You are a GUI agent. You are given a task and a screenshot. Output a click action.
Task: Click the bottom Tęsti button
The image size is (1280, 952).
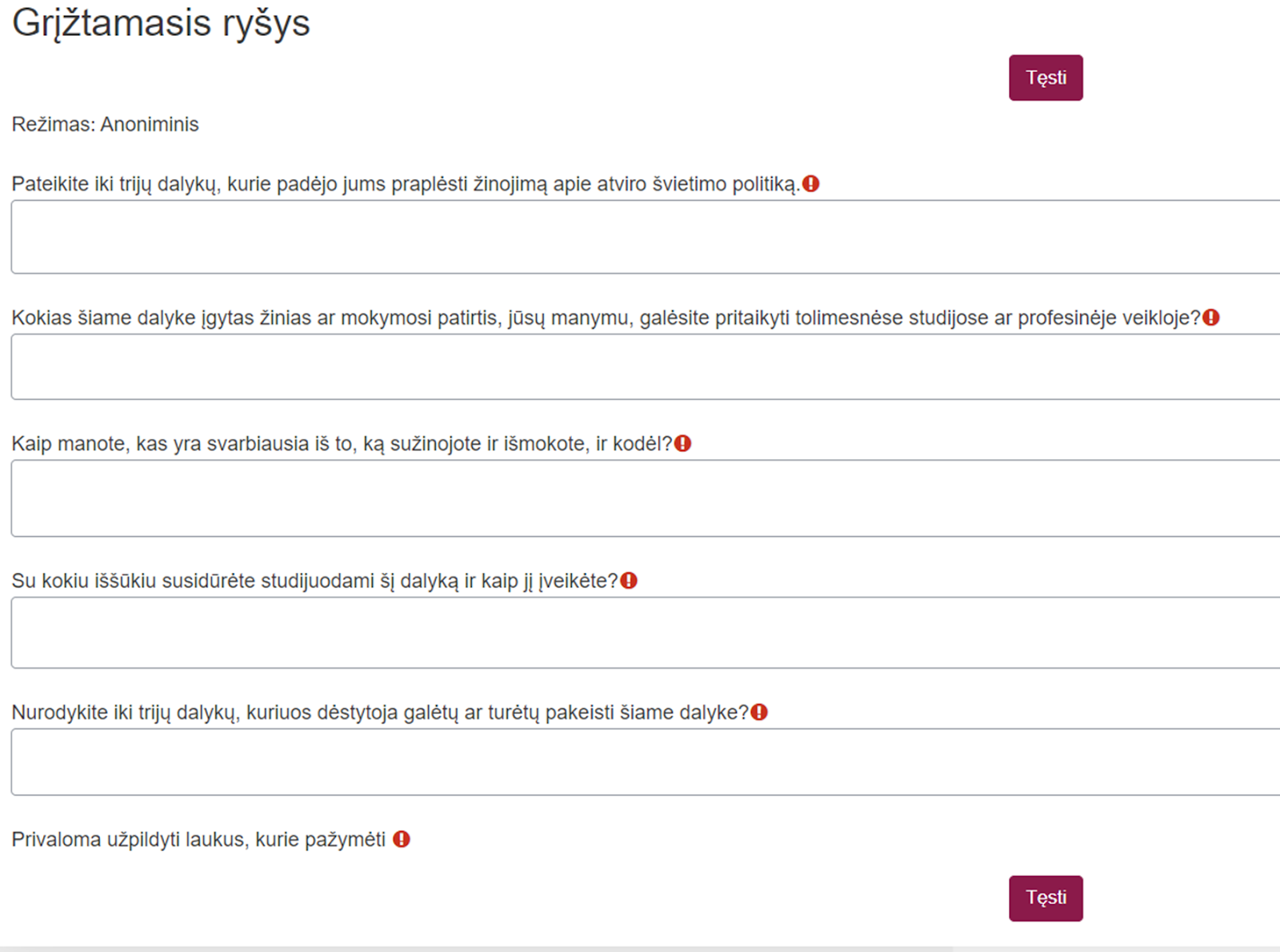[x=1046, y=898]
